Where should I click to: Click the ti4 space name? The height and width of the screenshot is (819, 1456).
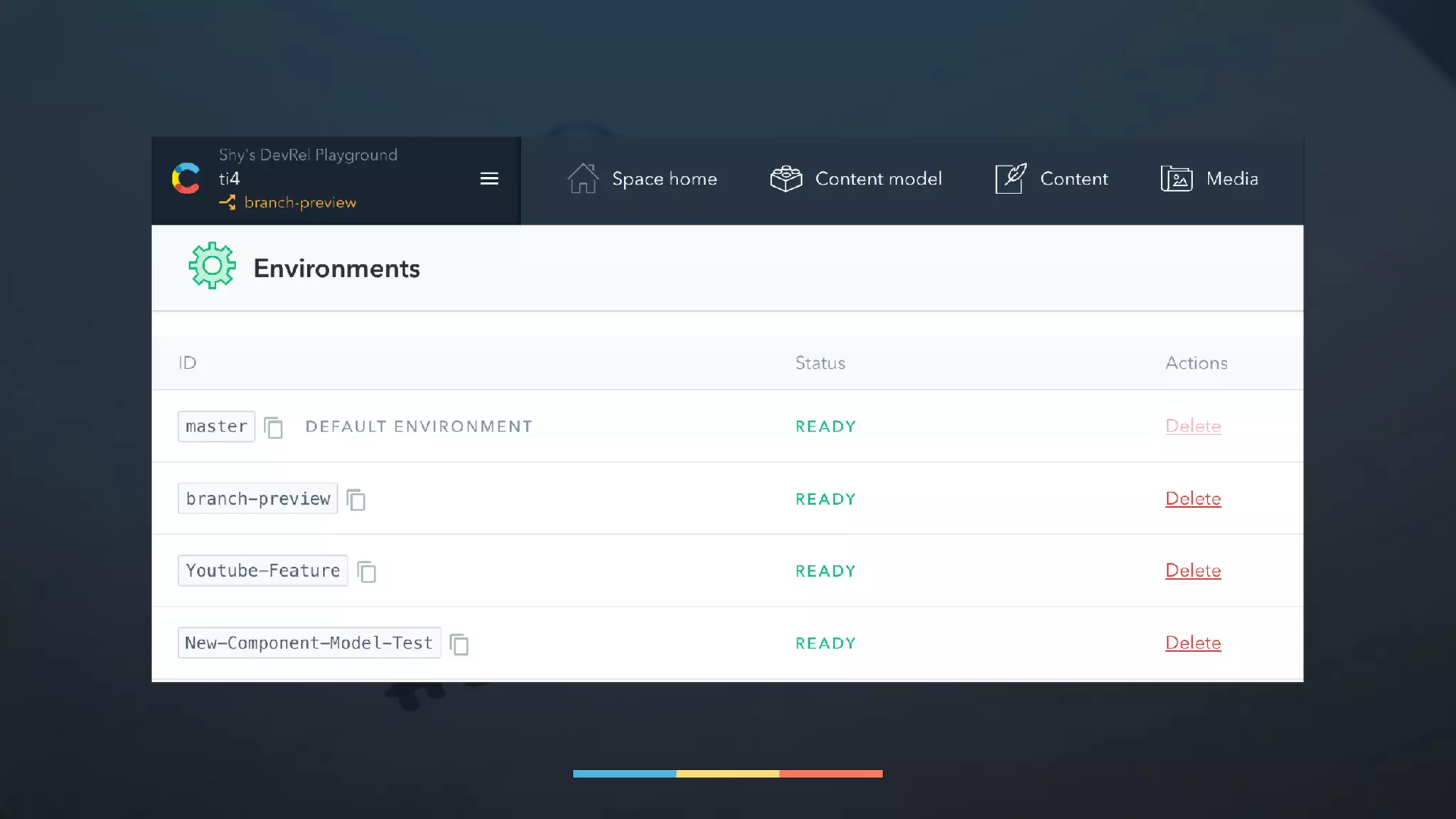tap(229, 178)
